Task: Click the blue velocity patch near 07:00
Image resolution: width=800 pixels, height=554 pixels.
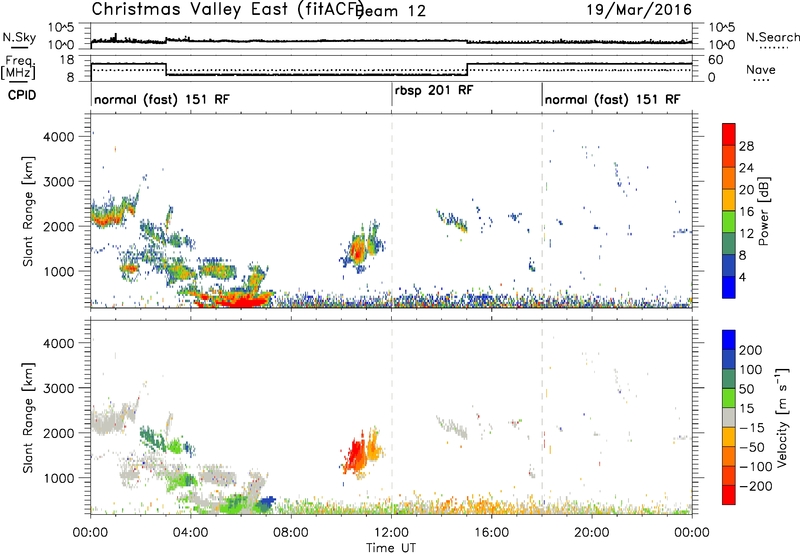Action: (266, 503)
